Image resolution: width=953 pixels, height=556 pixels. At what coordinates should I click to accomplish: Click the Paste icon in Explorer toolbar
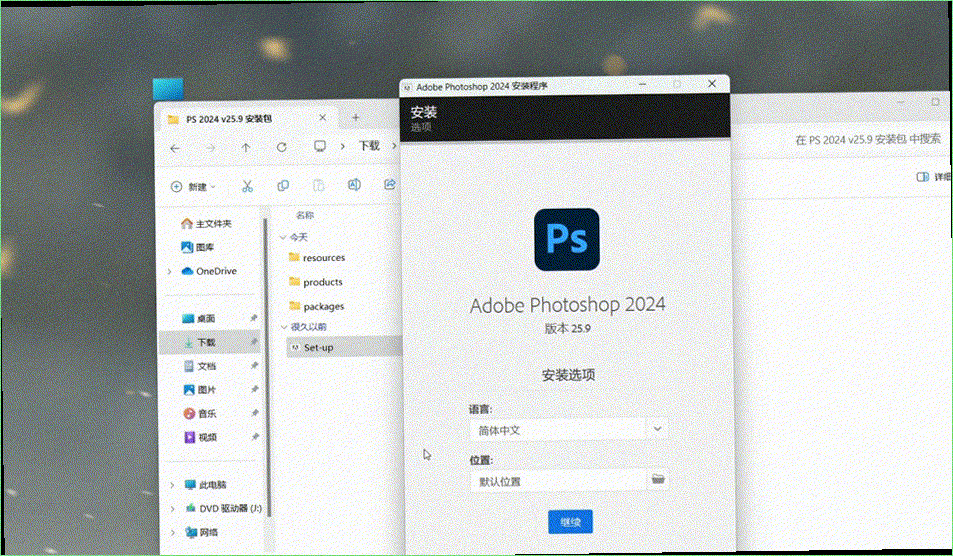[318, 186]
